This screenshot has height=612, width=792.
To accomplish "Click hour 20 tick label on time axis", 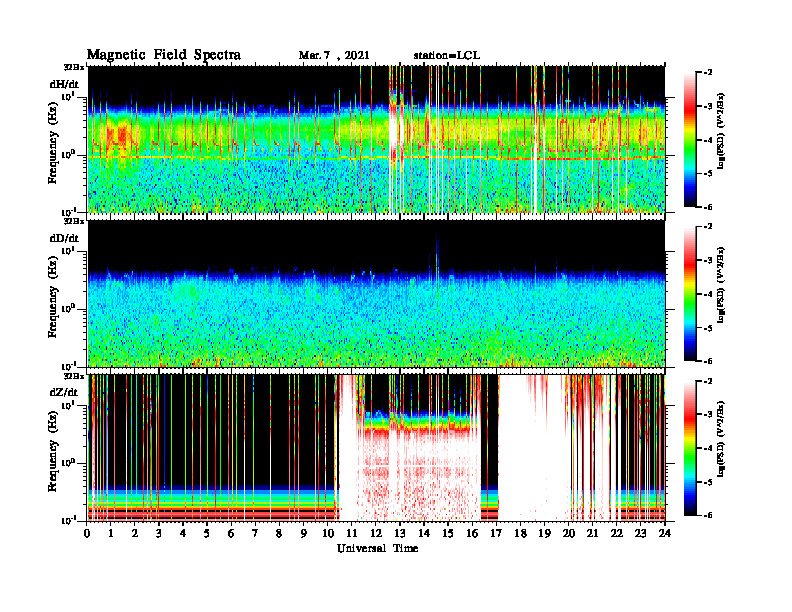I will 568,533.
